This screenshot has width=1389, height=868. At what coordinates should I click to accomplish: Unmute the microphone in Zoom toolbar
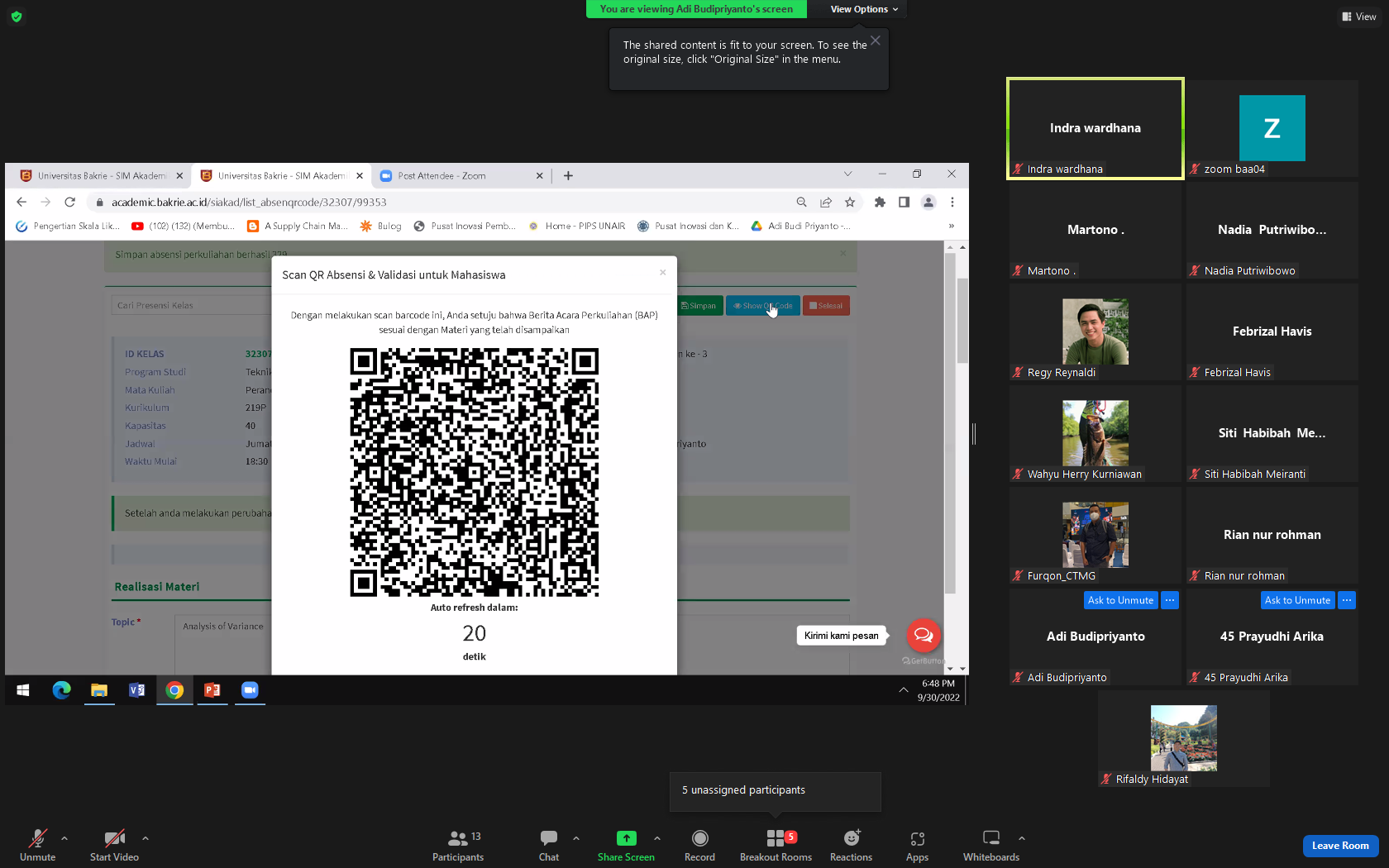pyautogui.click(x=37, y=845)
